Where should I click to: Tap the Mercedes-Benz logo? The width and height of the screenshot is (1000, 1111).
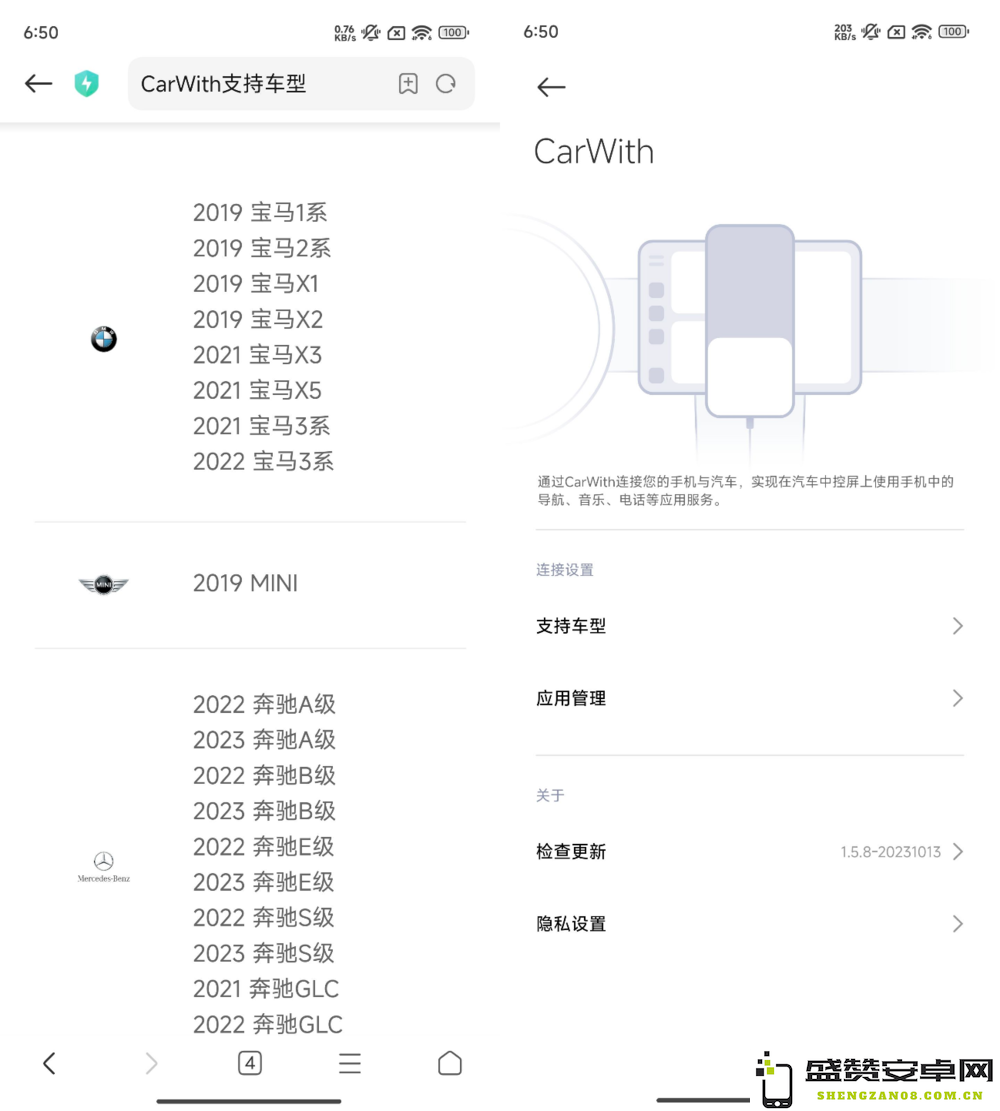coord(103,866)
